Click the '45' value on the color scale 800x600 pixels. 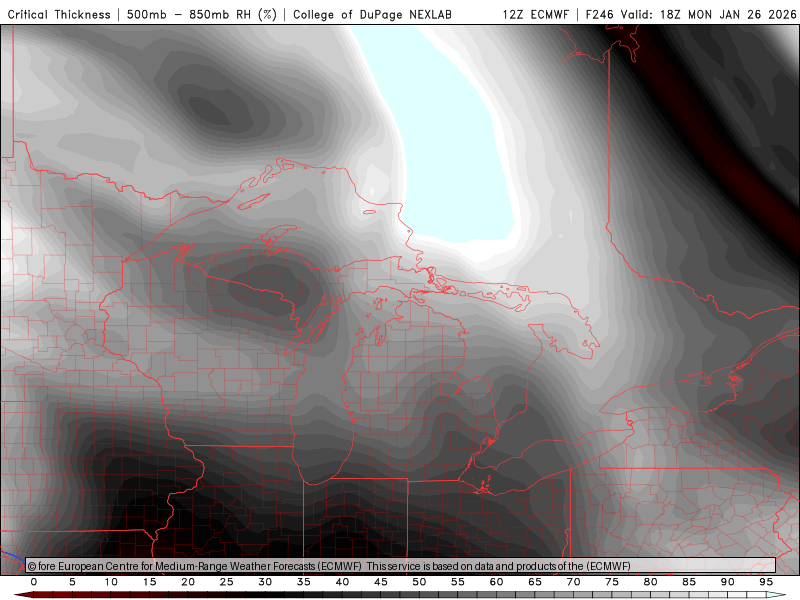(381, 582)
